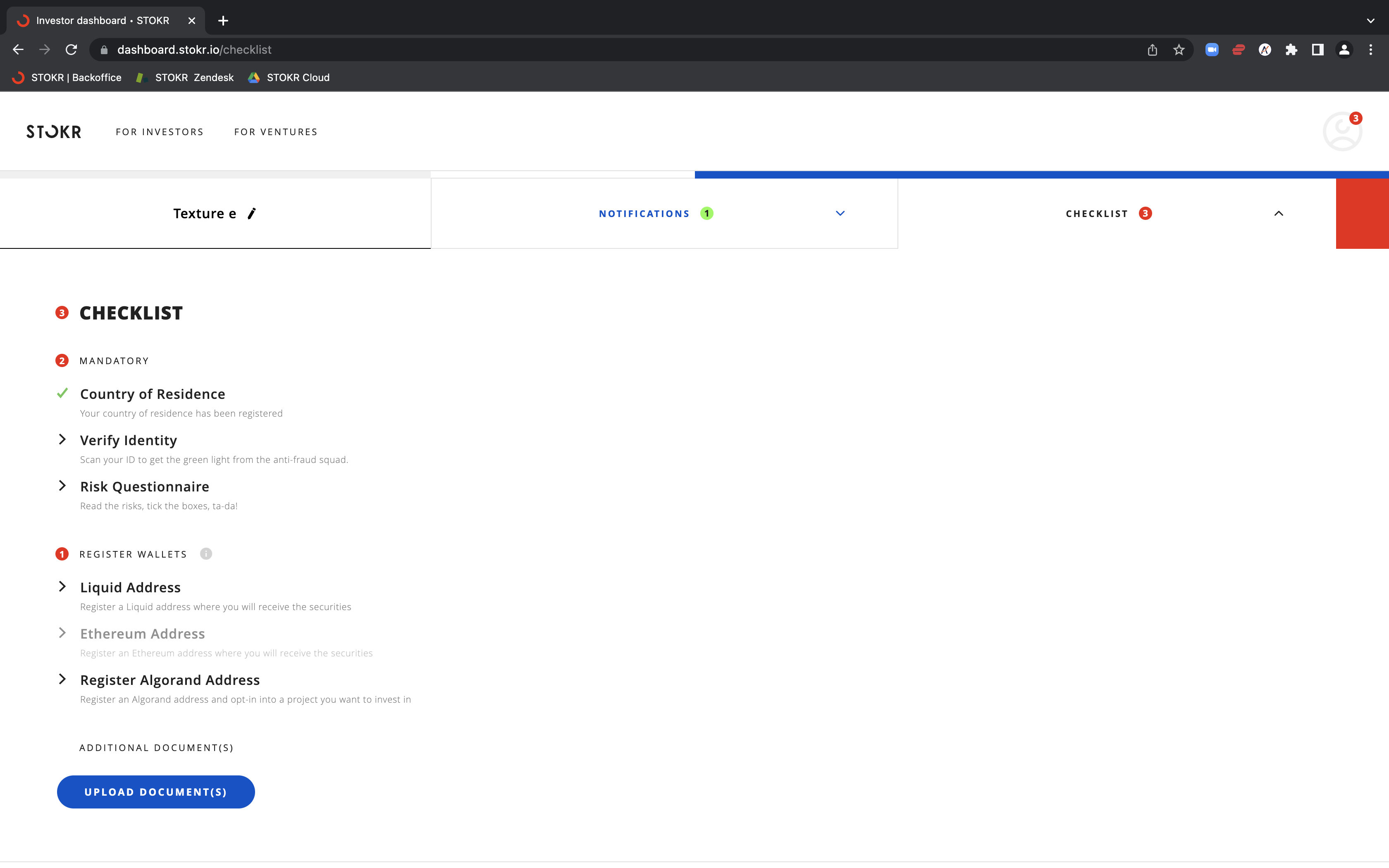Click the red badge on CHECKLIST tab
This screenshot has height=868, width=1389.
tap(1145, 214)
